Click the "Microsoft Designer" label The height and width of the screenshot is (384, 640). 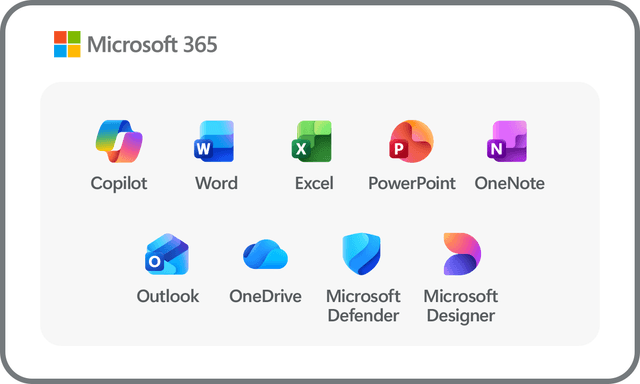[461, 306]
